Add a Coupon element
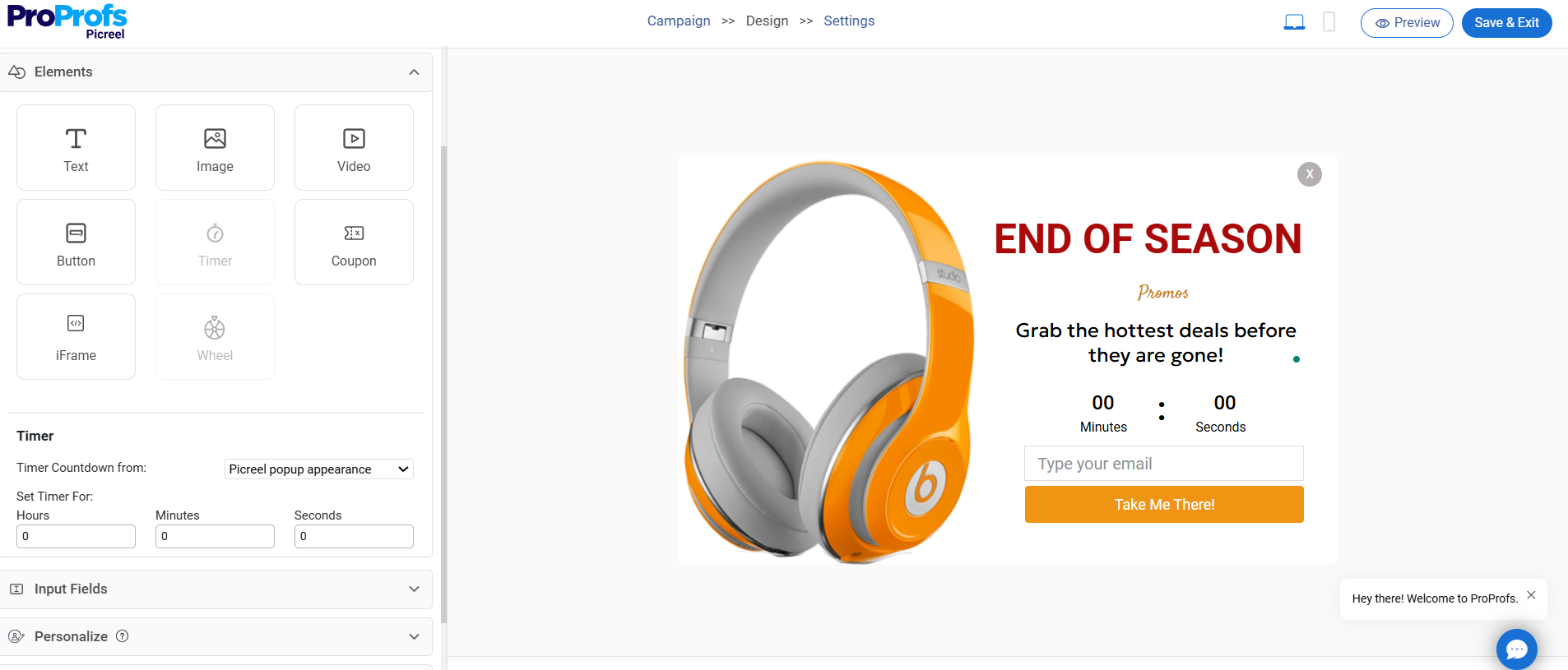This screenshot has height=670, width=1568. click(x=354, y=243)
